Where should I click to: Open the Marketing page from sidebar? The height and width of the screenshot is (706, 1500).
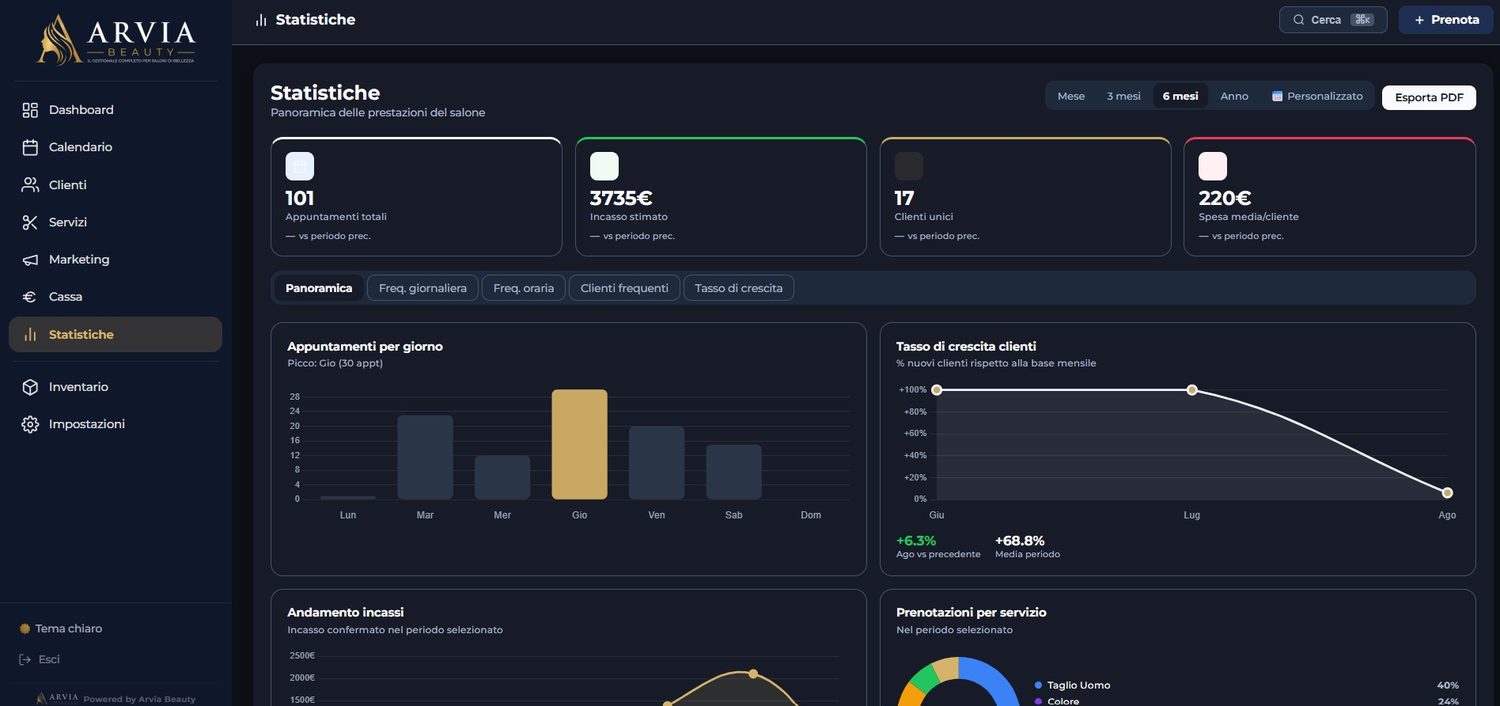tap(115, 260)
